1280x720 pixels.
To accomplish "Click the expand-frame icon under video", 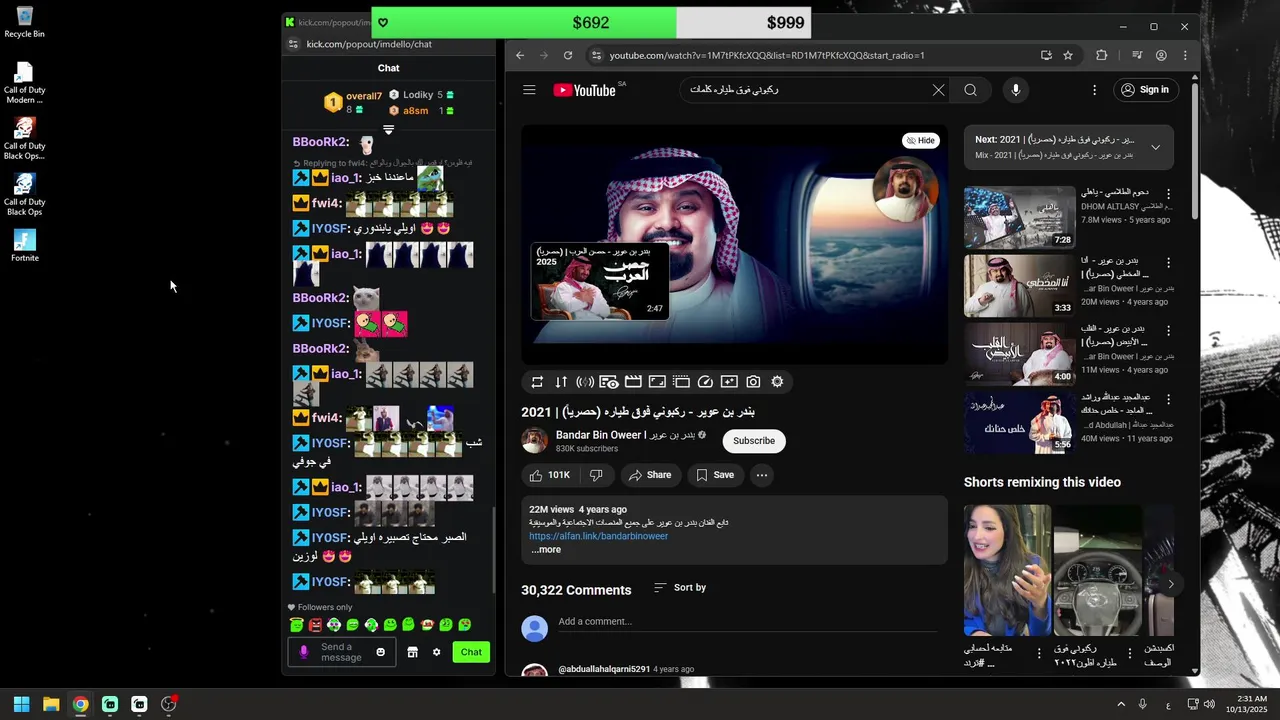I will [657, 382].
